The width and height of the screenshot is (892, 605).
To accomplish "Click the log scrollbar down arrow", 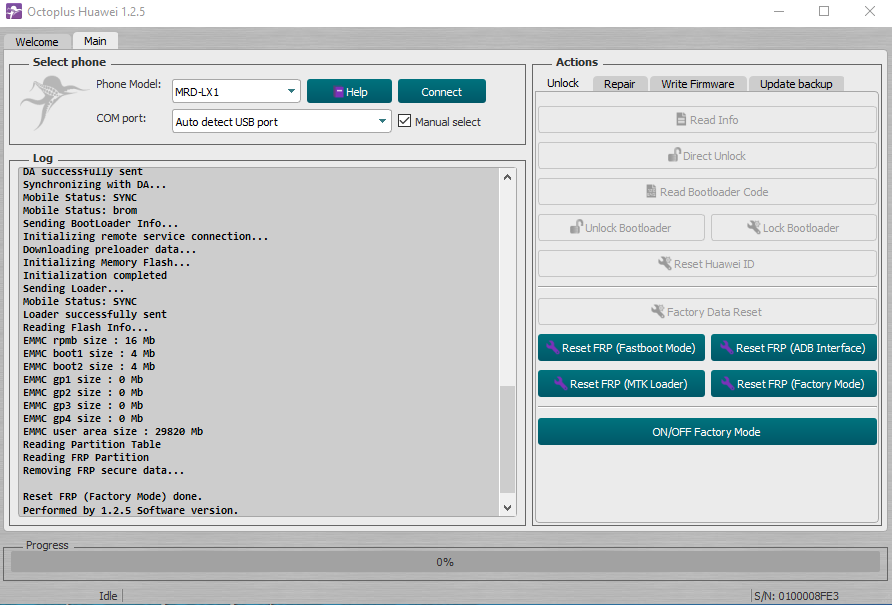I will [507, 508].
